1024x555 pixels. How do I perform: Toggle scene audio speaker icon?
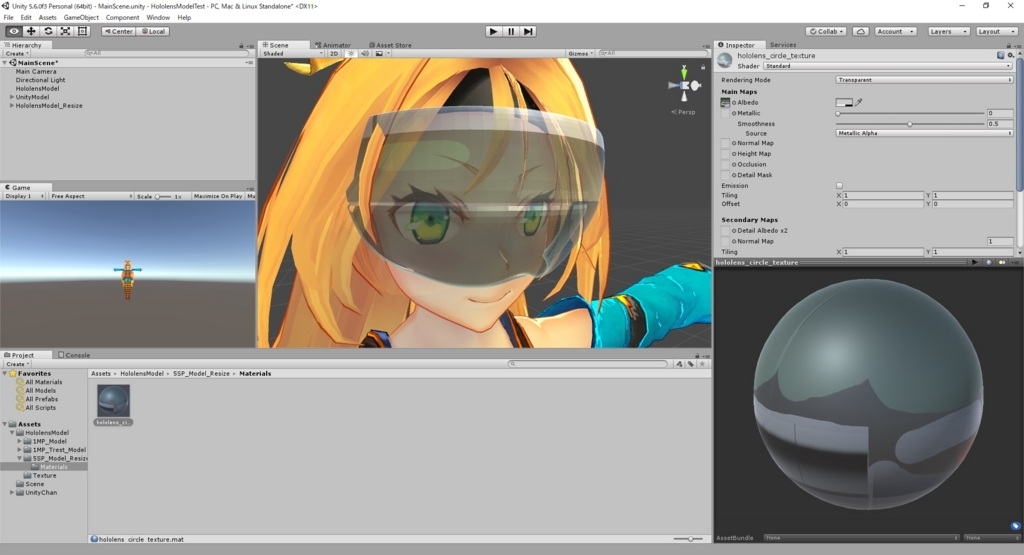[x=365, y=54]
